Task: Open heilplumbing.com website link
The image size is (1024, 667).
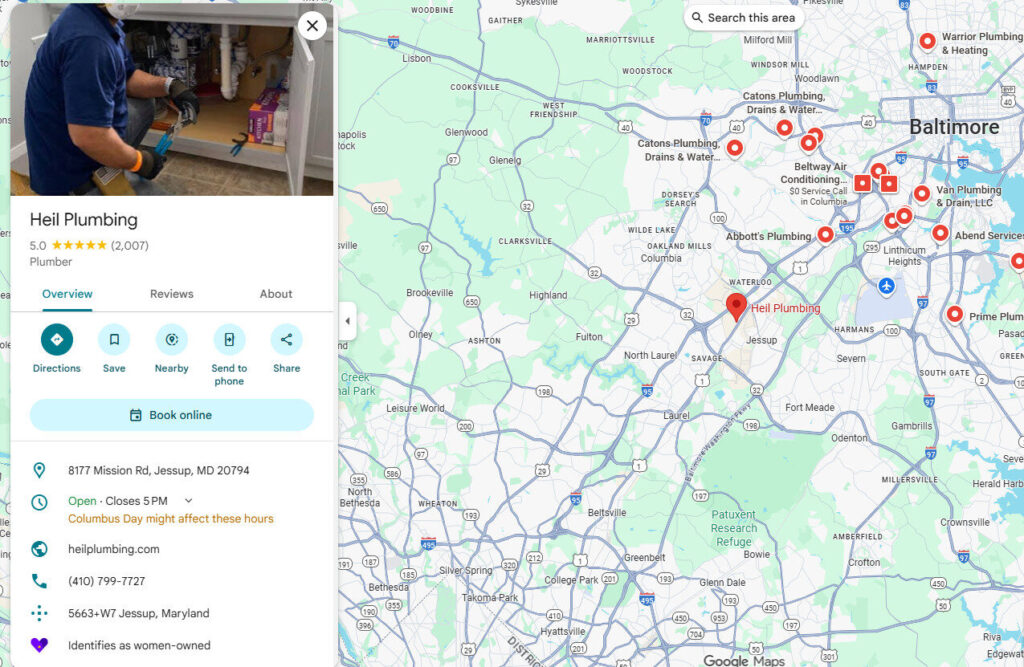Action: coord(114,549)
